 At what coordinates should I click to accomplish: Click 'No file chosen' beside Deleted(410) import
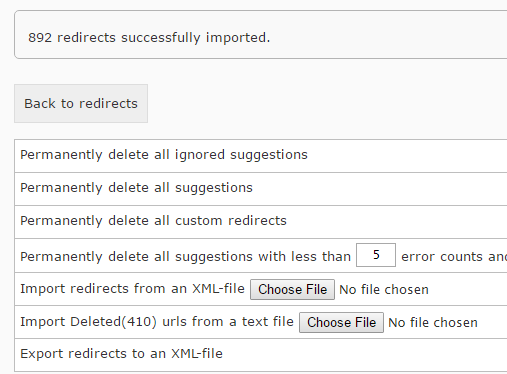(x=433, y=323)
